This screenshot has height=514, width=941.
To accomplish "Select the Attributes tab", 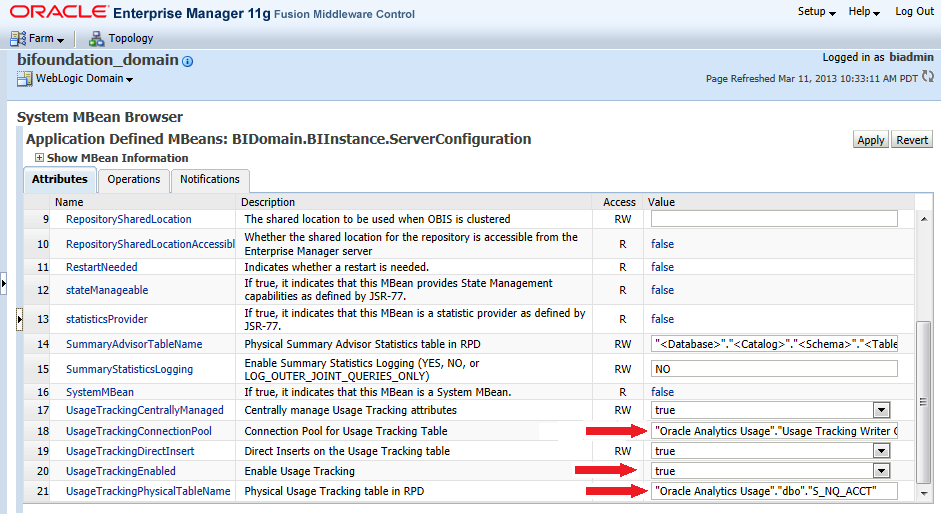I will 59,180.
